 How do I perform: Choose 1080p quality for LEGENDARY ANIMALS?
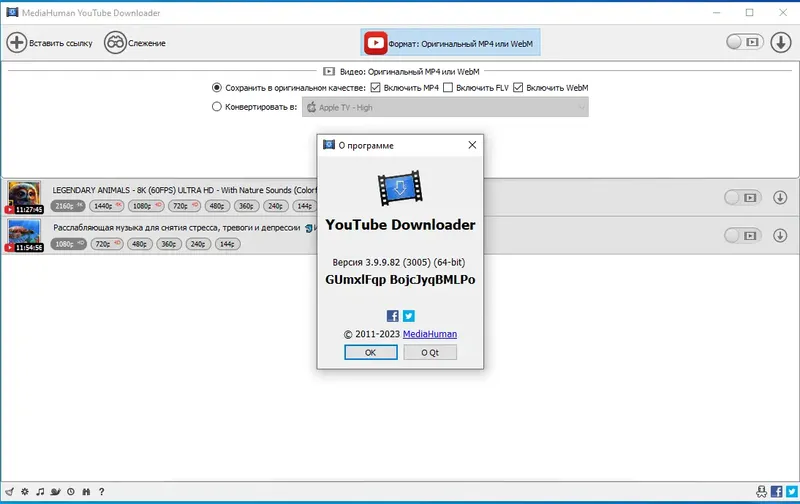point(146,206)
